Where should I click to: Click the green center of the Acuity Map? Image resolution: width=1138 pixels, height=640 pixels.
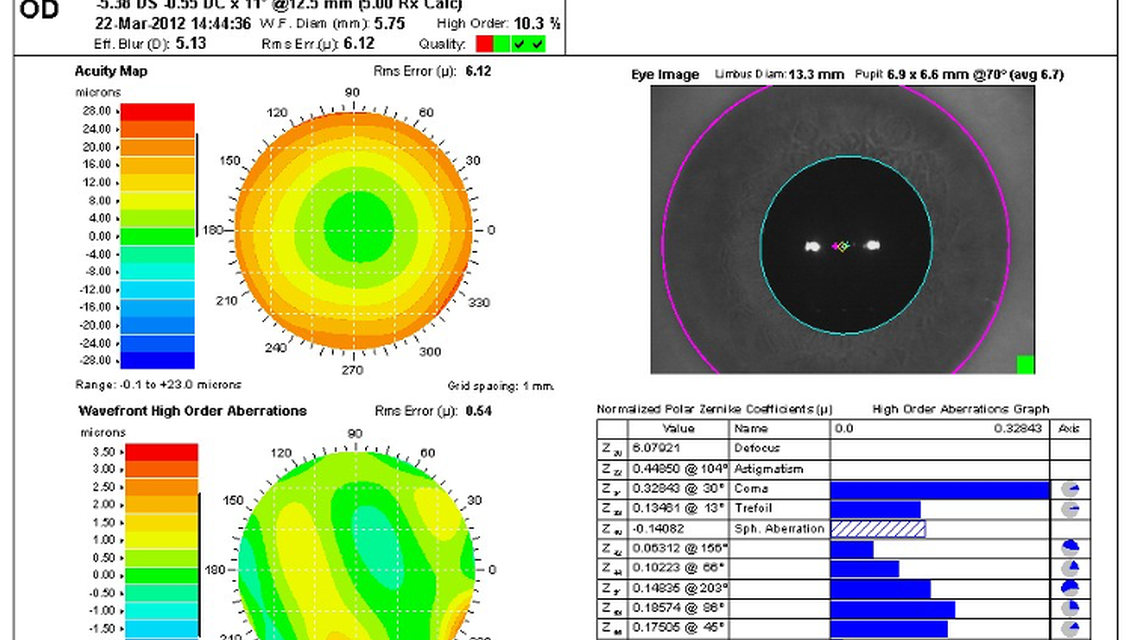[x=359, y=227]
